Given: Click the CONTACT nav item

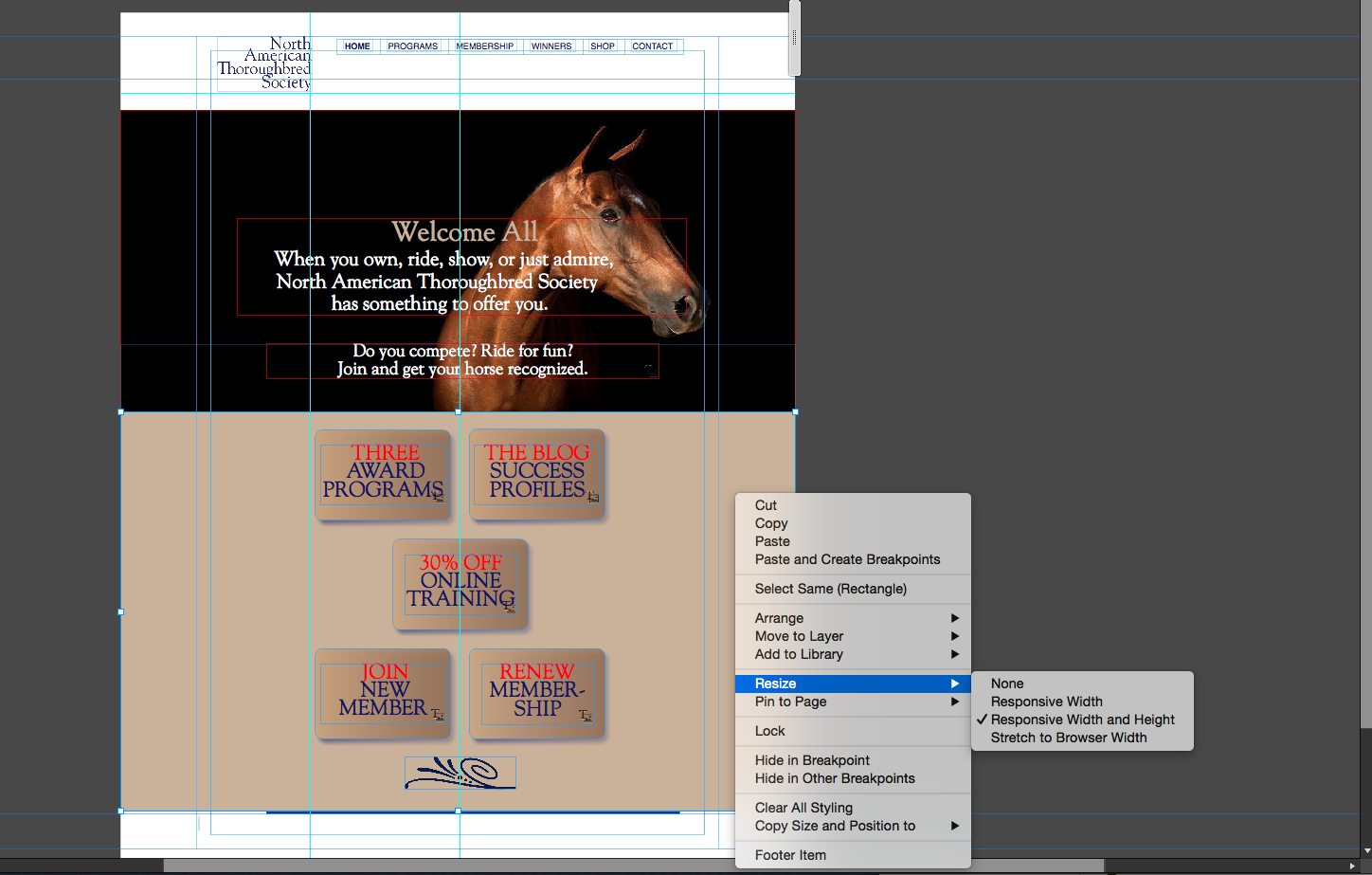Looking at the screenshot, I should 653,46.
